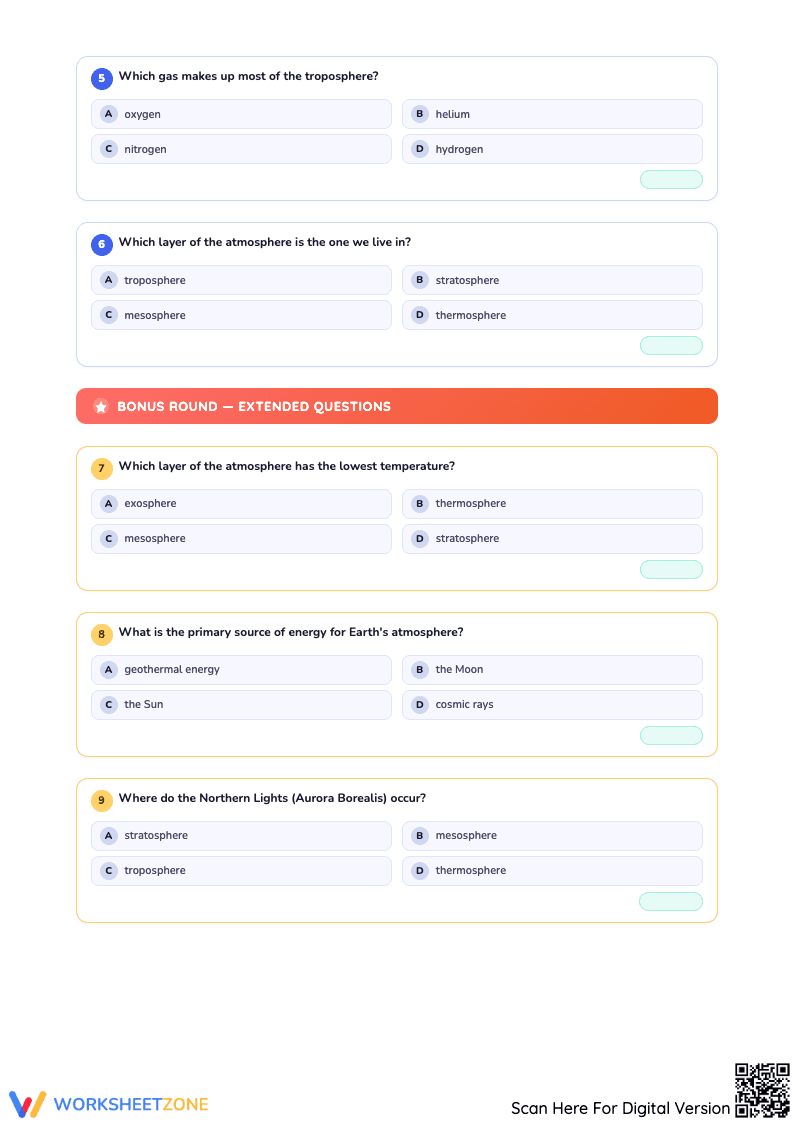Pick option C the Sun
794x1122 pixels.
pos(241,704)
